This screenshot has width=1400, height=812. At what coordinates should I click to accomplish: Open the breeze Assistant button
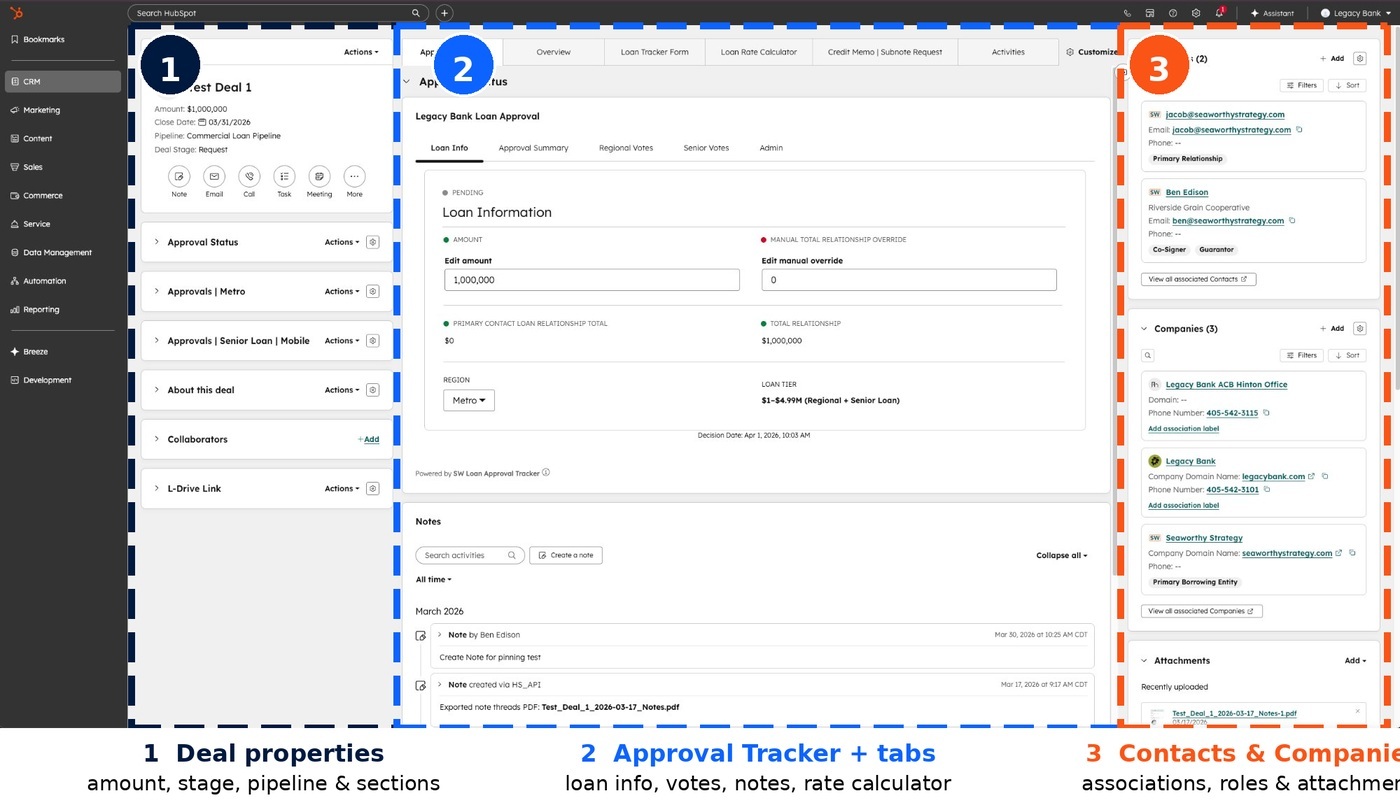point(1272,13)
